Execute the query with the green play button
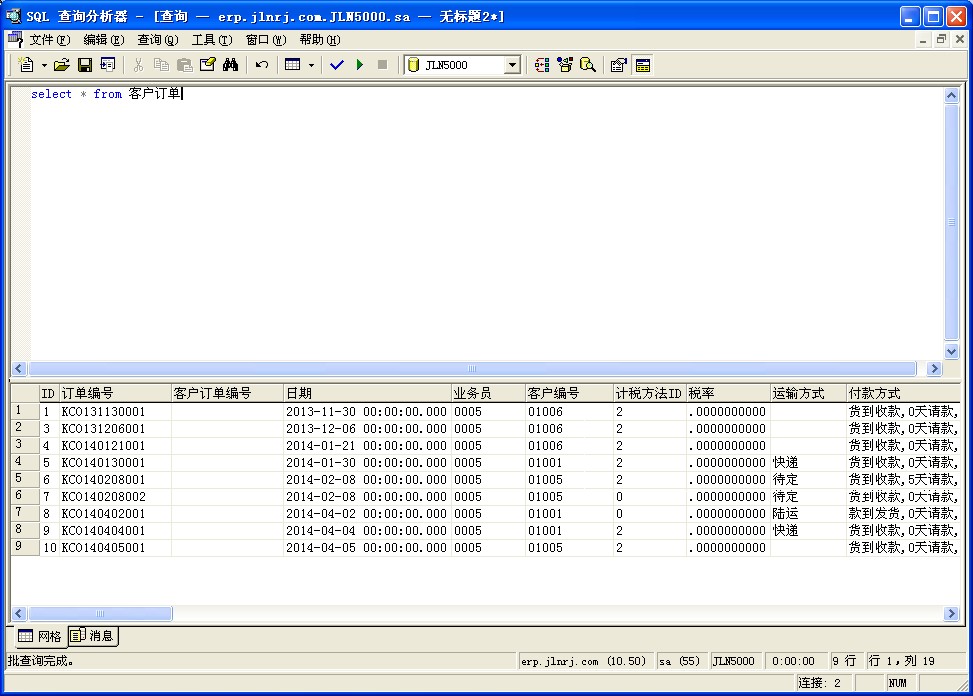This screenshot has height=696, width=973. point(359,65)
